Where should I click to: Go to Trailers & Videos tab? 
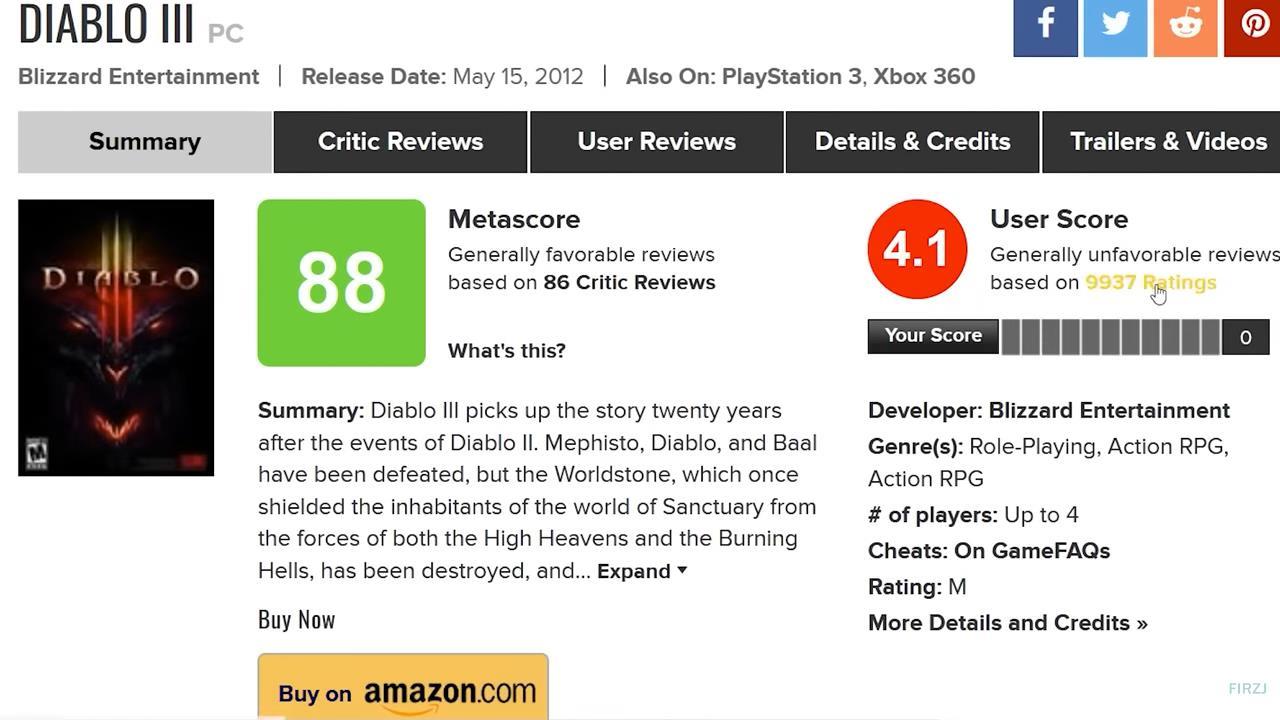[x=1161, y=142]
